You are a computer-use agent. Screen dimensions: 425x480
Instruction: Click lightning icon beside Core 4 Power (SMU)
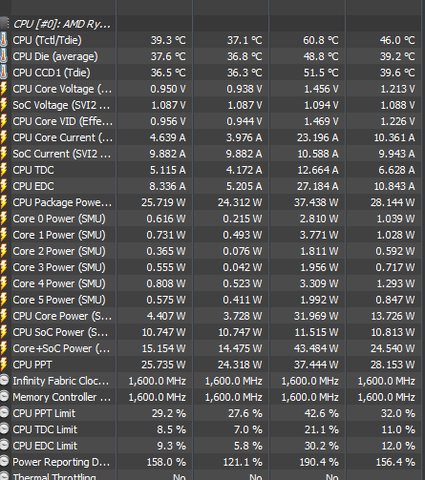coord(4,284)
